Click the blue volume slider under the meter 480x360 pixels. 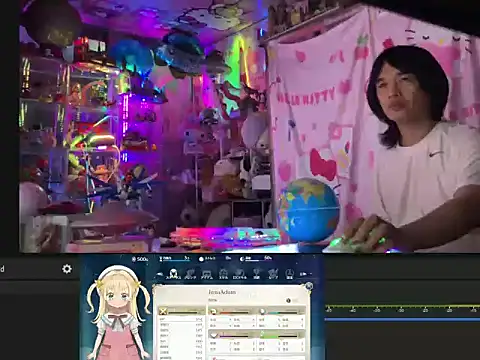tap(402, 319)
